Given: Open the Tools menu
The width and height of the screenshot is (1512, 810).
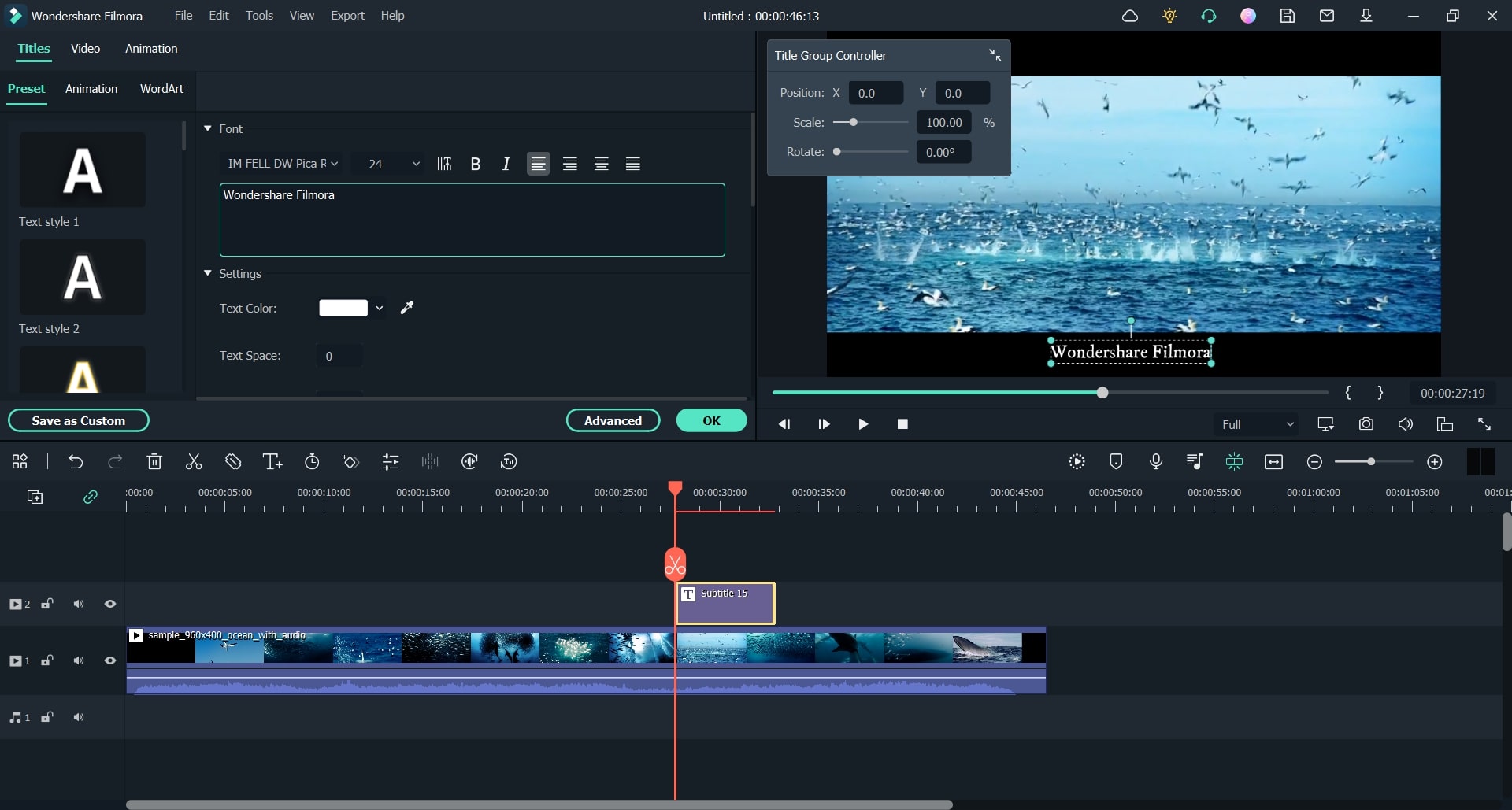Looking at the screenshot, I should [x=259, y=16].
